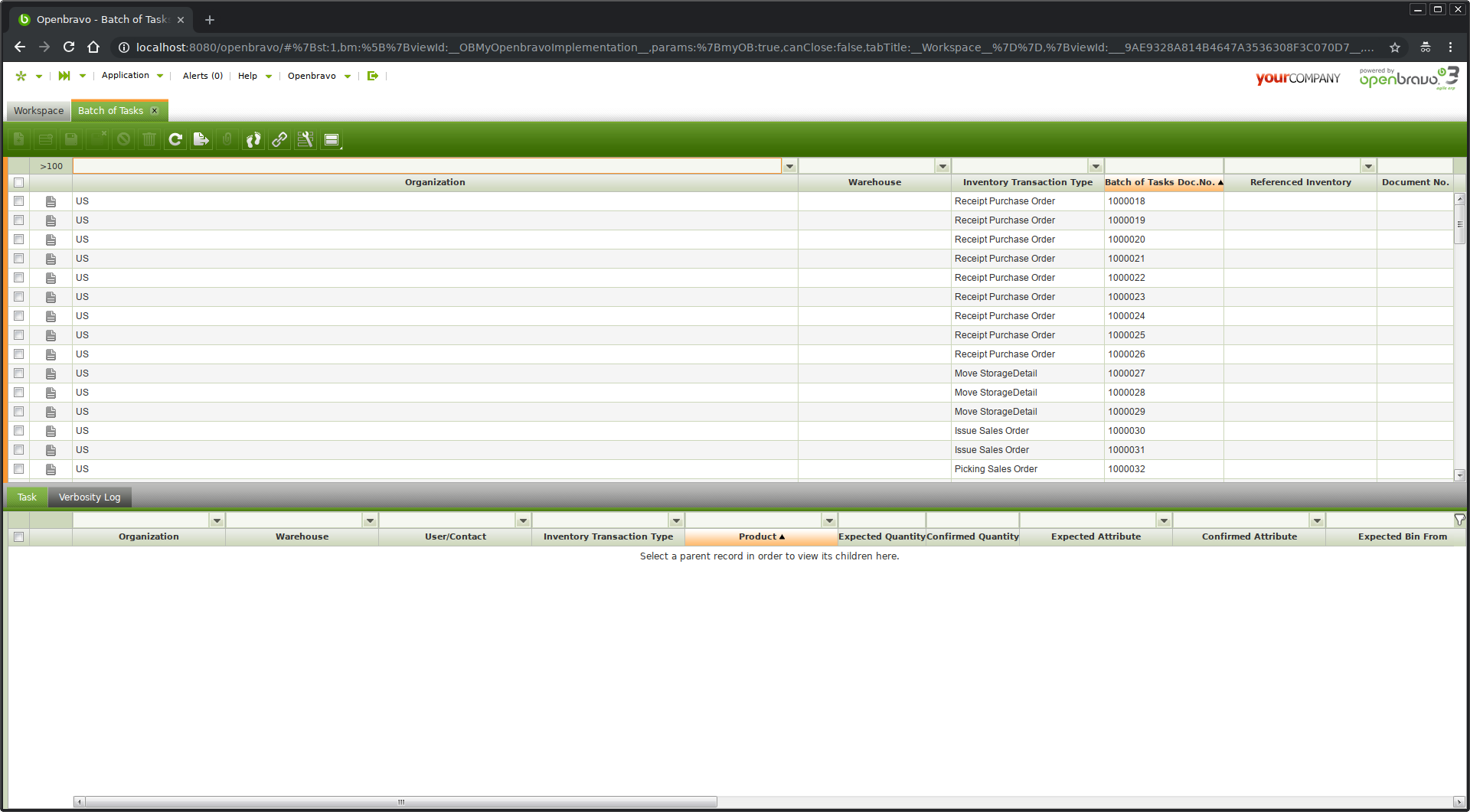Click the quick launch skip-forward icon
Screen dimensions: 1470x812
64,76
